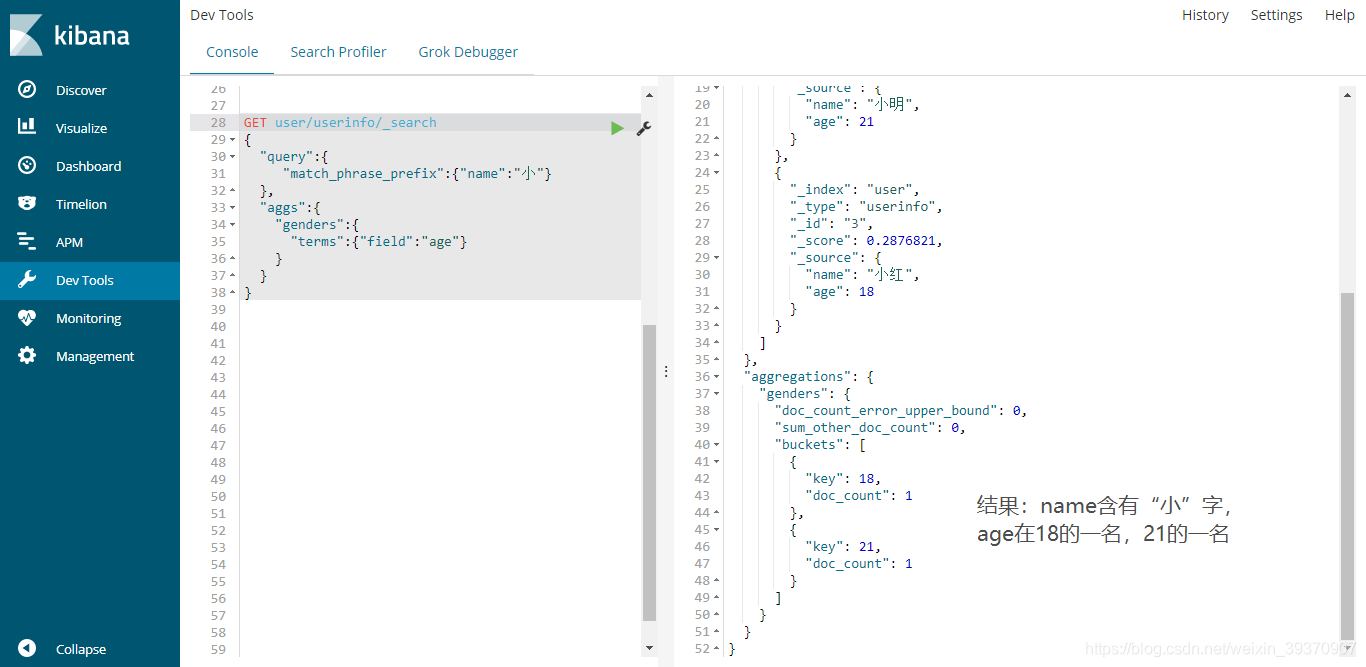Click editor scrollbar down arrow
This screenshot has width=1366, height=667.
649,648
